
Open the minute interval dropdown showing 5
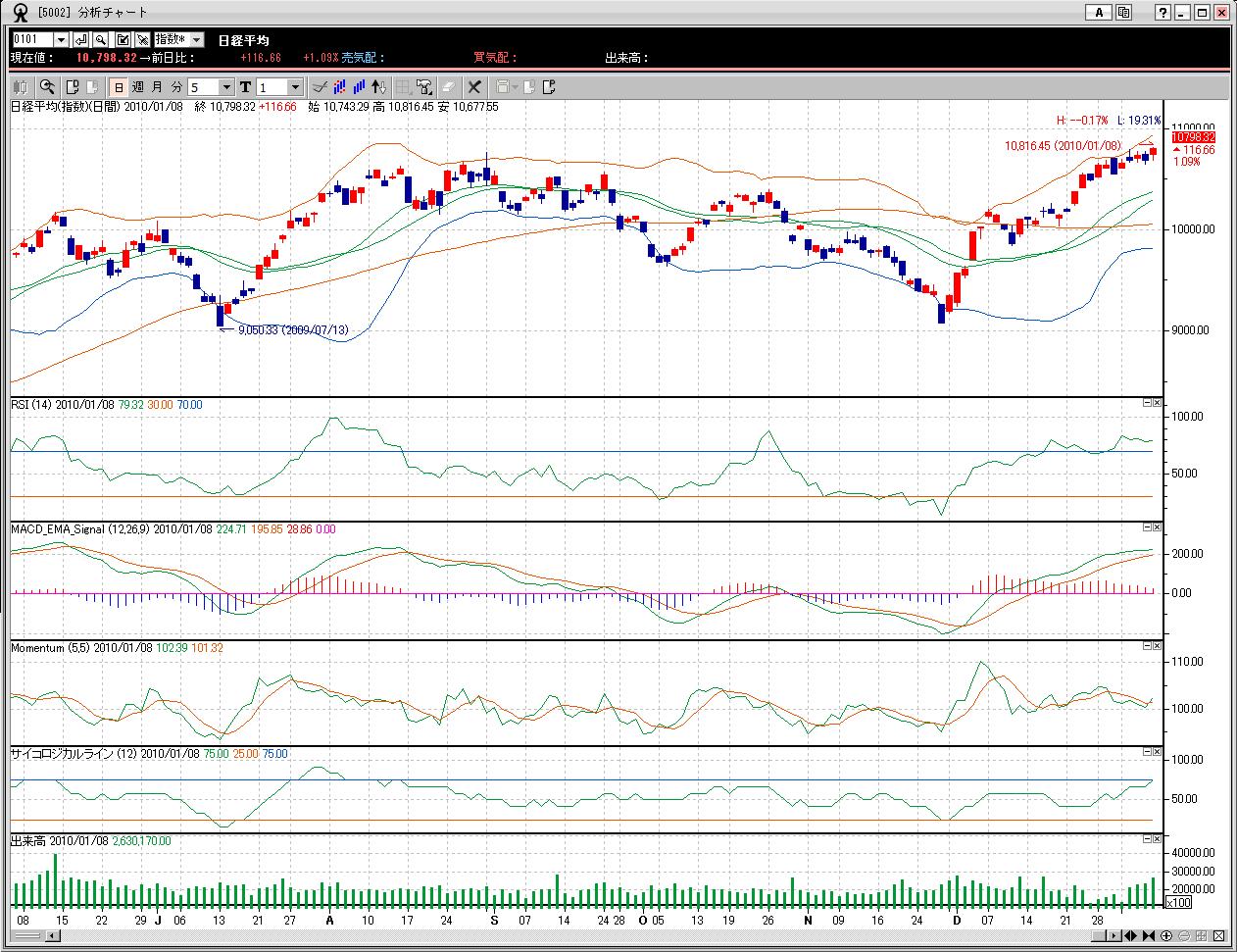tap(226, 87)
